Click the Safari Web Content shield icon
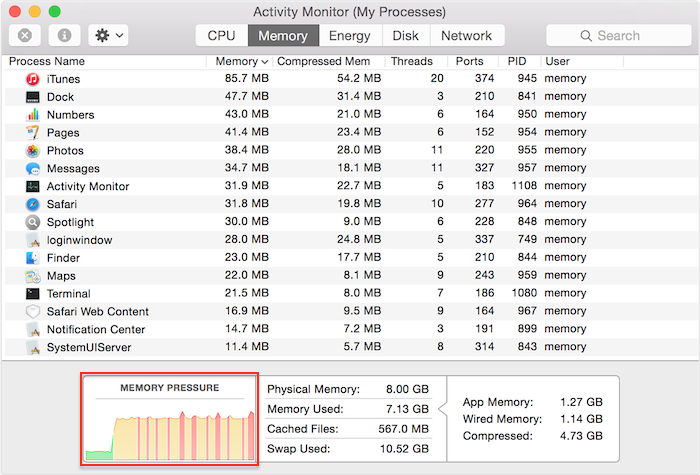 click(x=33, y=311)
